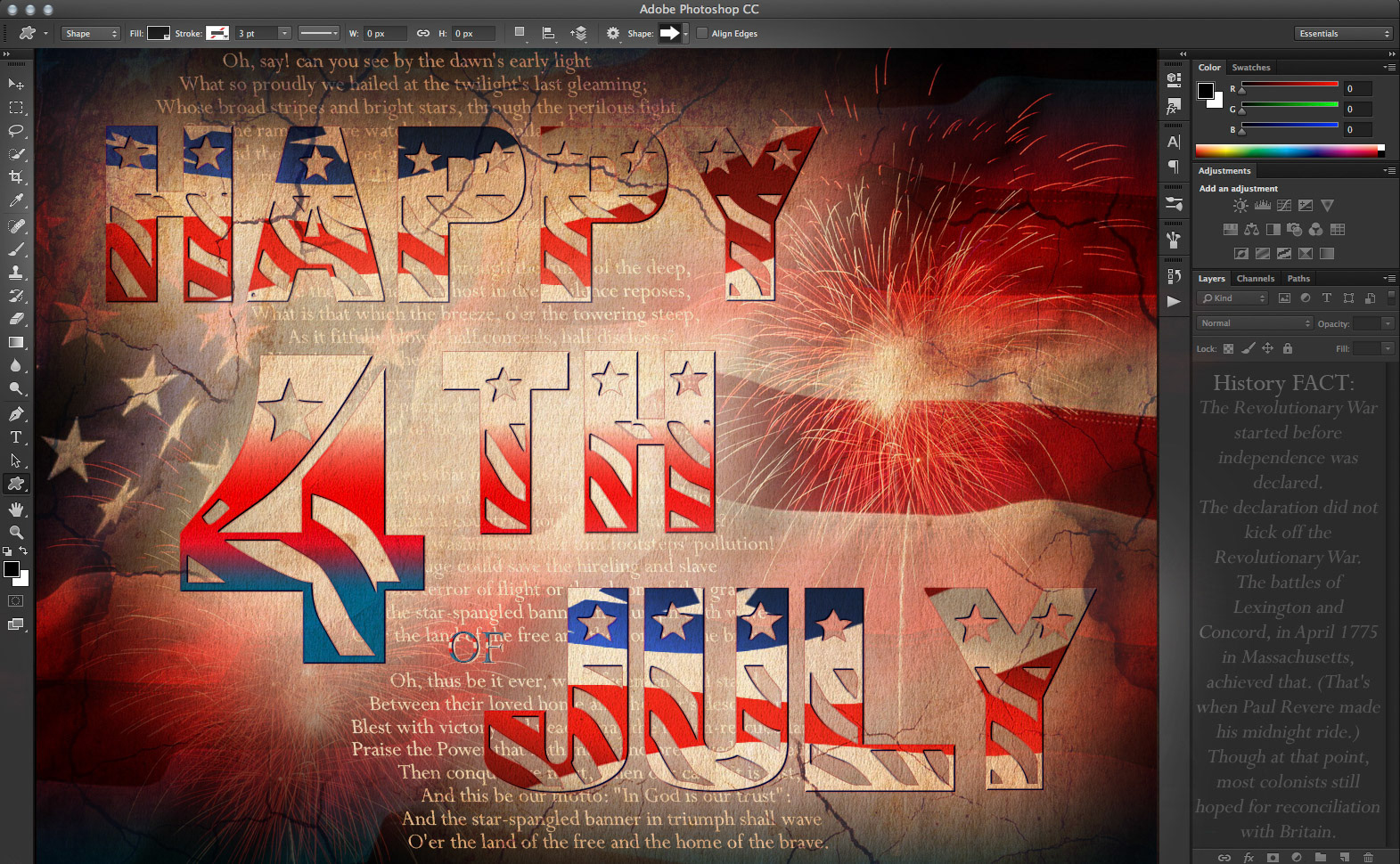The height and width of the screenshot is (864, 1400).
Task: Select the History Brush tool
Action: (16, 296)
